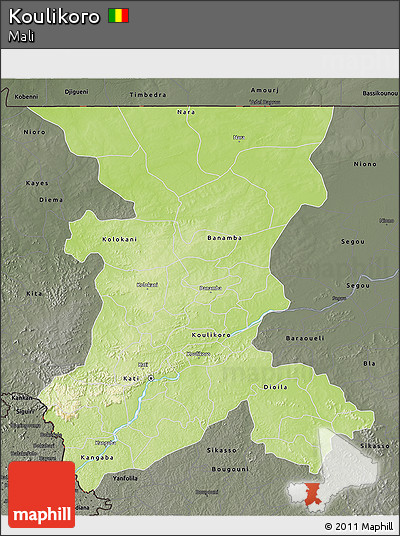Click the Siguiri label
The height and width of the screenshot is (536, 400).
coord(25,412)
